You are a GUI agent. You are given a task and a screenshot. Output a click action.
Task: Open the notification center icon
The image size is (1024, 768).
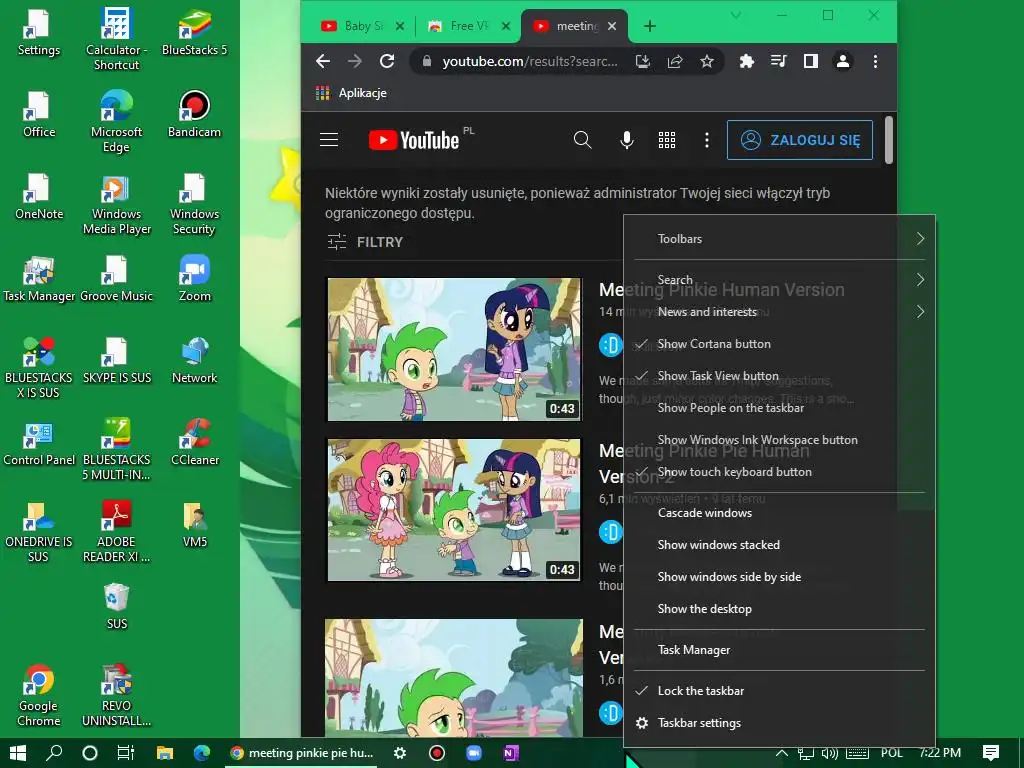(x=991, y=753)
